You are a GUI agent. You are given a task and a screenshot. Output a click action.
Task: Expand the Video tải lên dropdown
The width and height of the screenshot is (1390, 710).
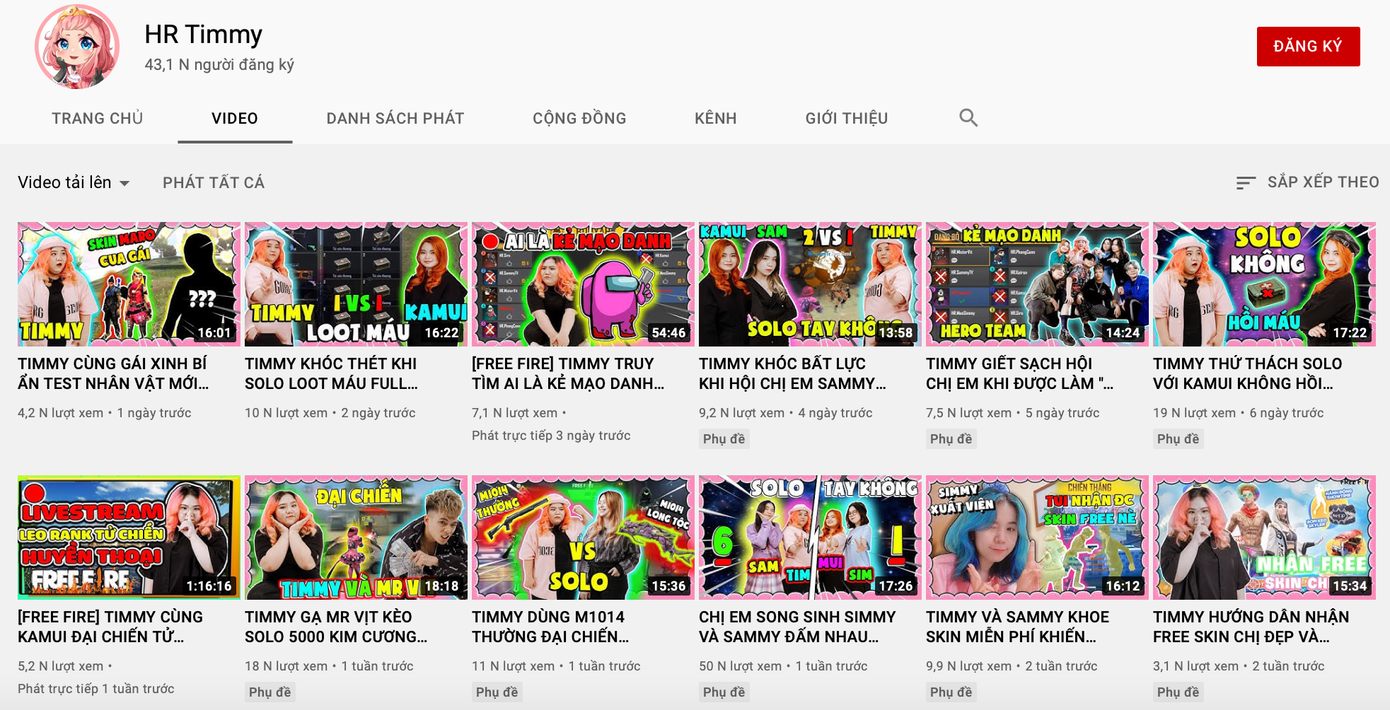73,182
